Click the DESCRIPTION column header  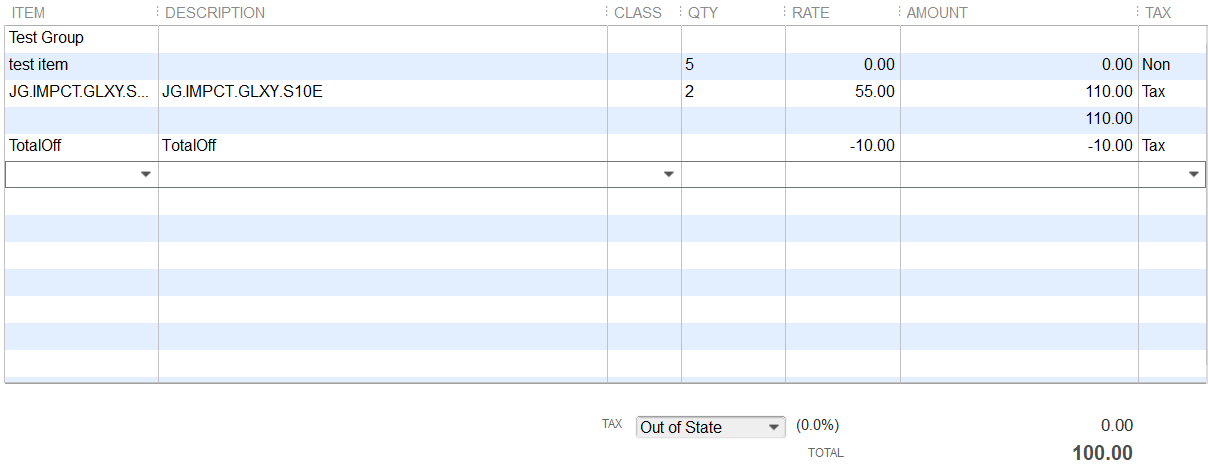point(215,13)
